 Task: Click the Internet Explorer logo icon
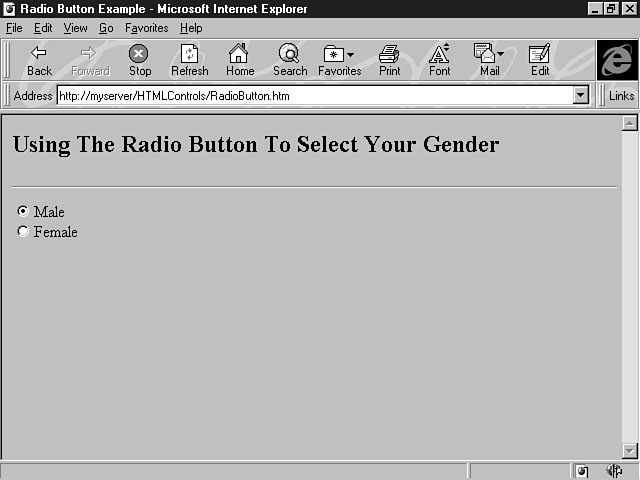coord(617,60)
